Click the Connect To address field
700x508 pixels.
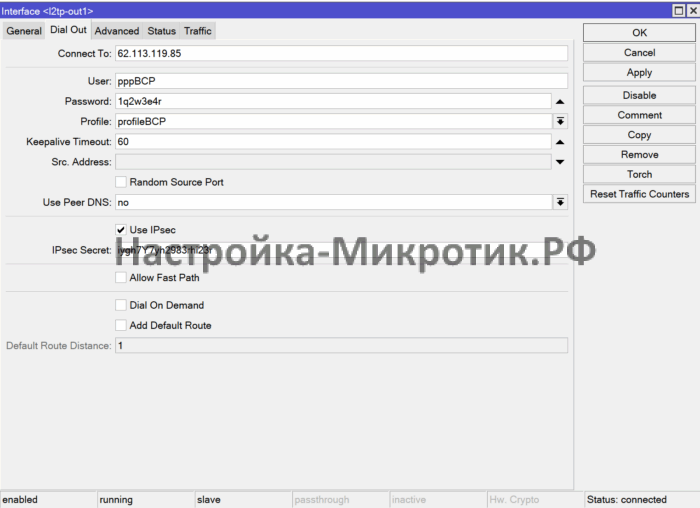(342, 53)
